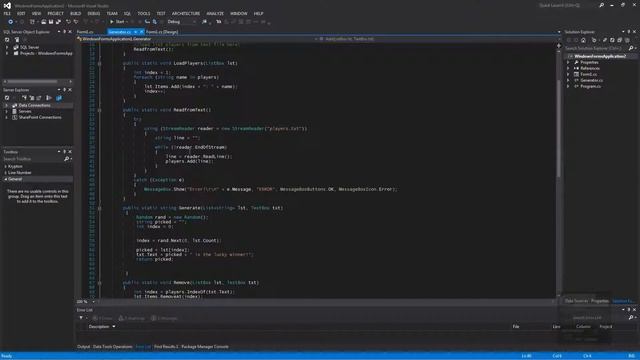Collapse the LoadPlayers method outline toggle

[x=99, y=63]
